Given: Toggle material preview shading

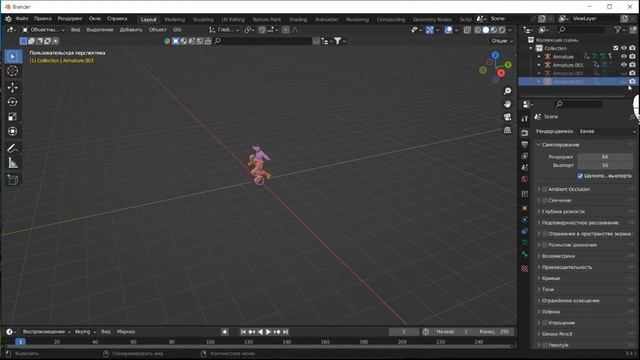Looking at the screenshot, I should [x=494, y=30].
